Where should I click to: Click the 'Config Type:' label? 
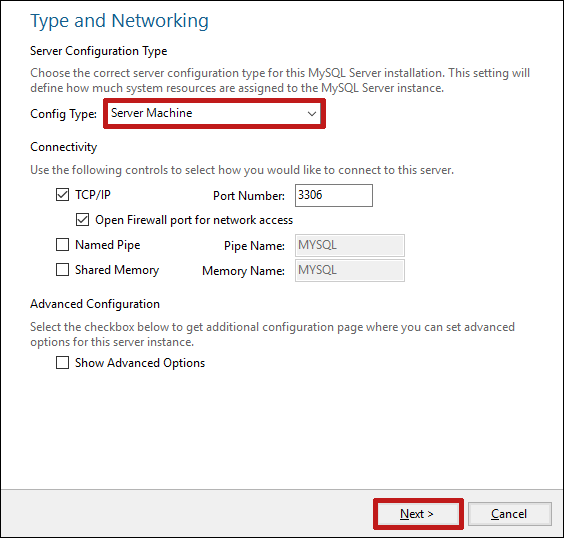[63, 114]
